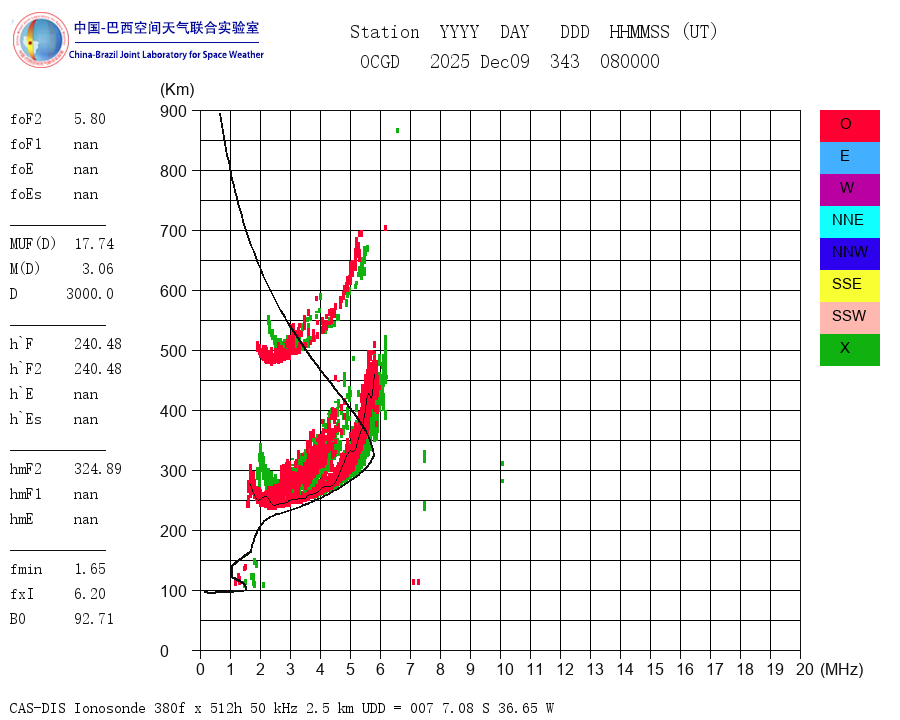Select the pink SSW legend swatch

(x=849, y=318)
